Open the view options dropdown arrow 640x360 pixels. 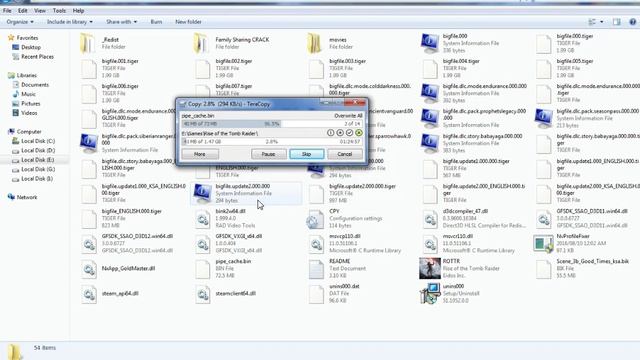[x=602, y=22]
